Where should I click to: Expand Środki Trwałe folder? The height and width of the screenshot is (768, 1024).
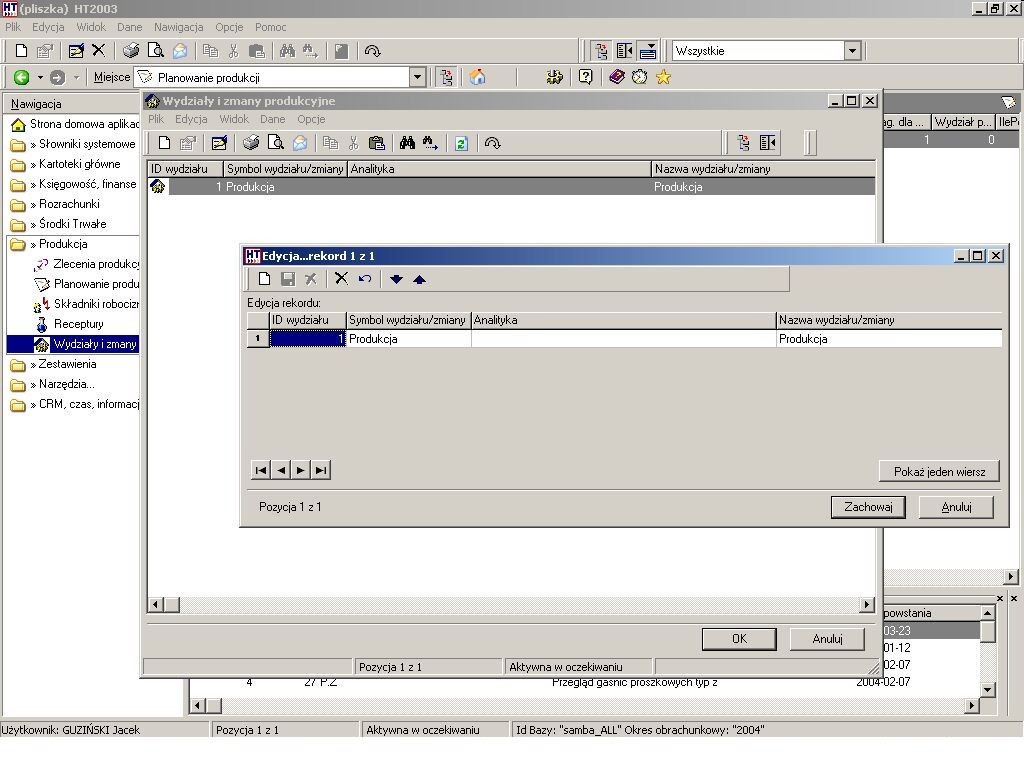(67, 224)
